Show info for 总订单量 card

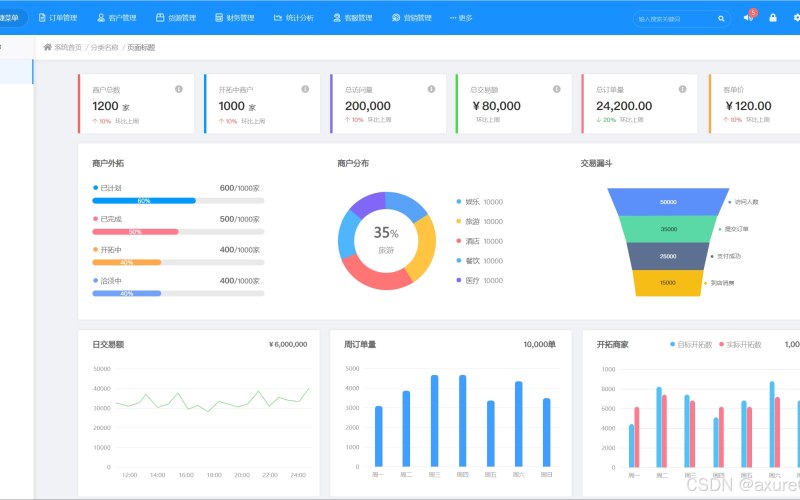click(682, 89)
